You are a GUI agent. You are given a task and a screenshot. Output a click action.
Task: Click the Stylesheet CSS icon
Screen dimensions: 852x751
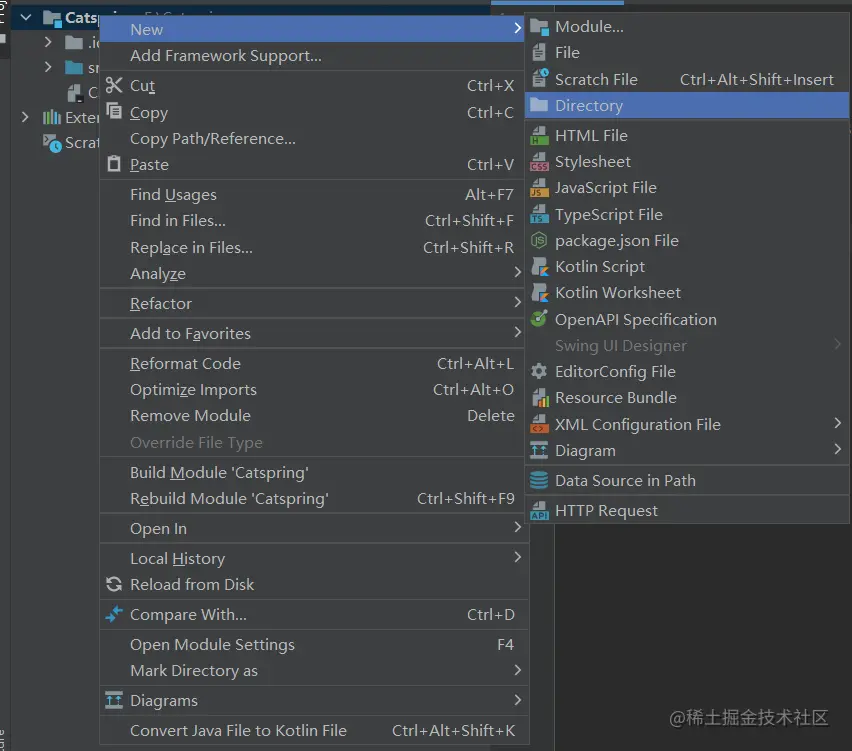[x=539, y=162]
